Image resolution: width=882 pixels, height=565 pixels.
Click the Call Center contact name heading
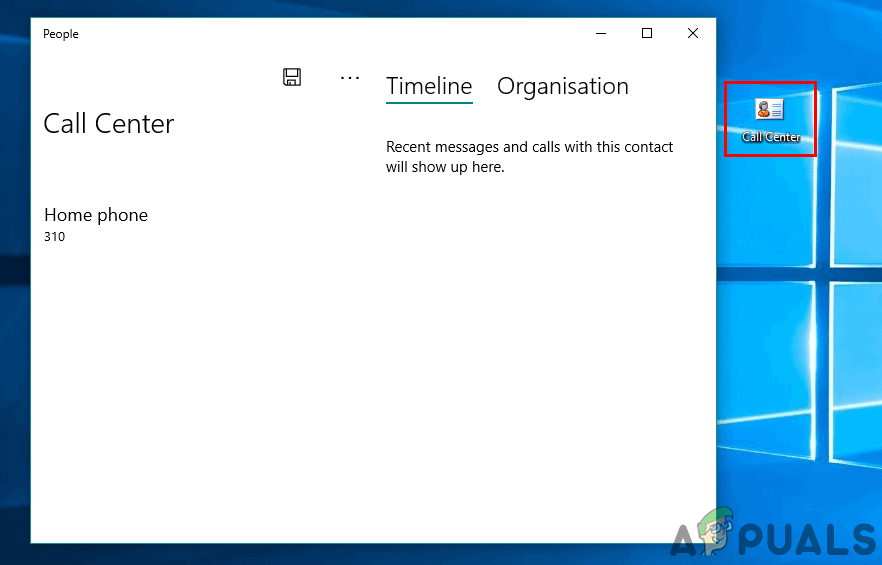(109, 123)
